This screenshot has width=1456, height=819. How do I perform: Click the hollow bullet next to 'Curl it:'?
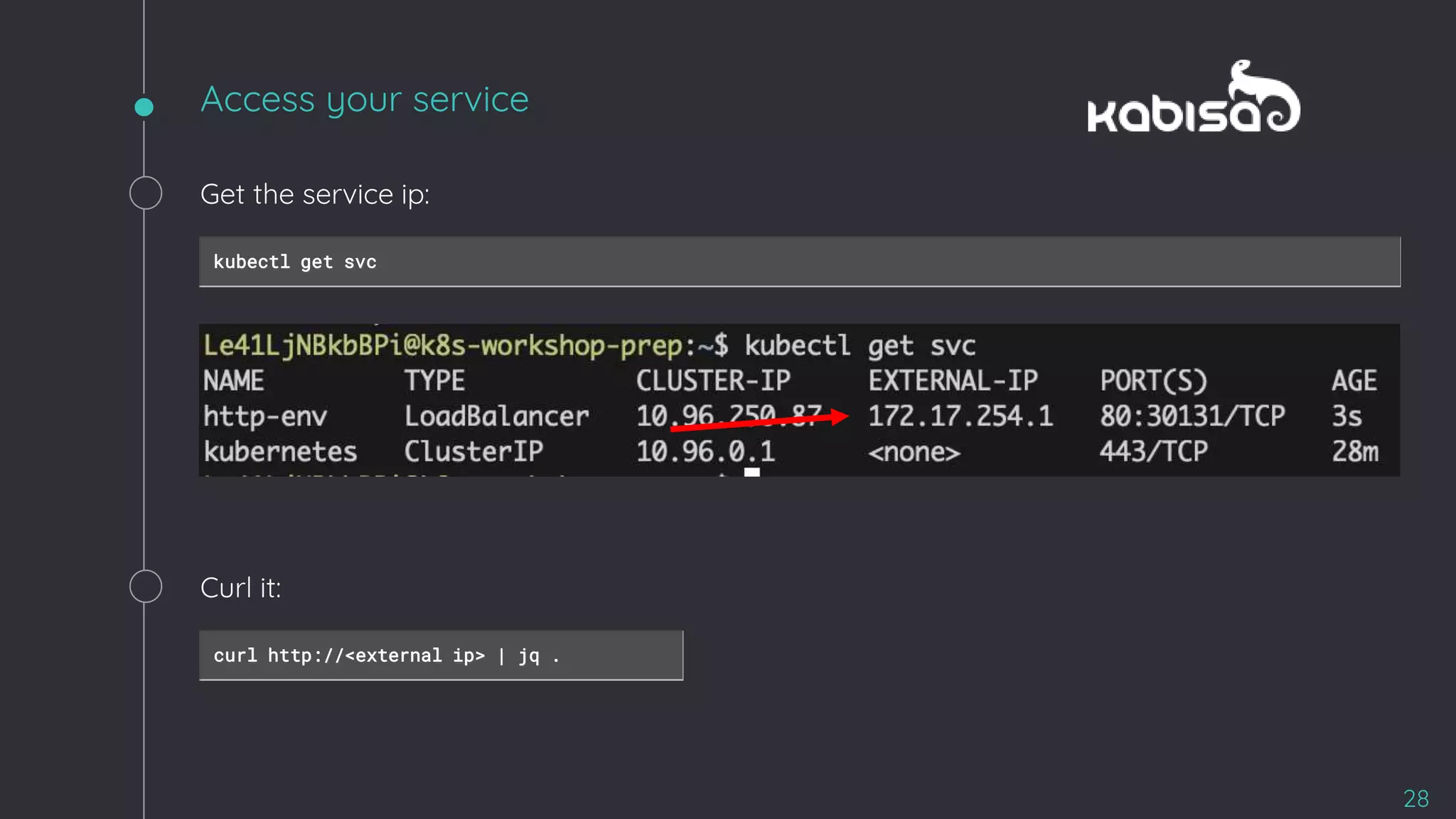click(146, 587)
